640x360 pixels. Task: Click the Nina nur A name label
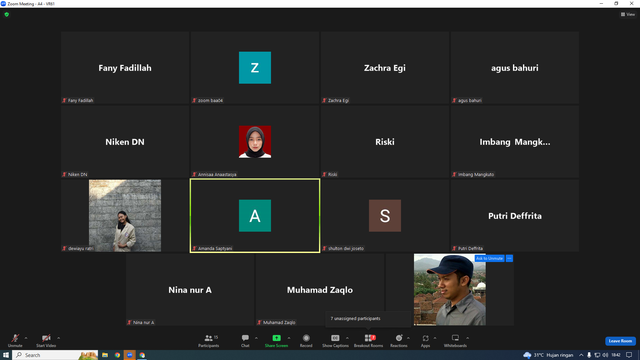click(x=144, y=322)
